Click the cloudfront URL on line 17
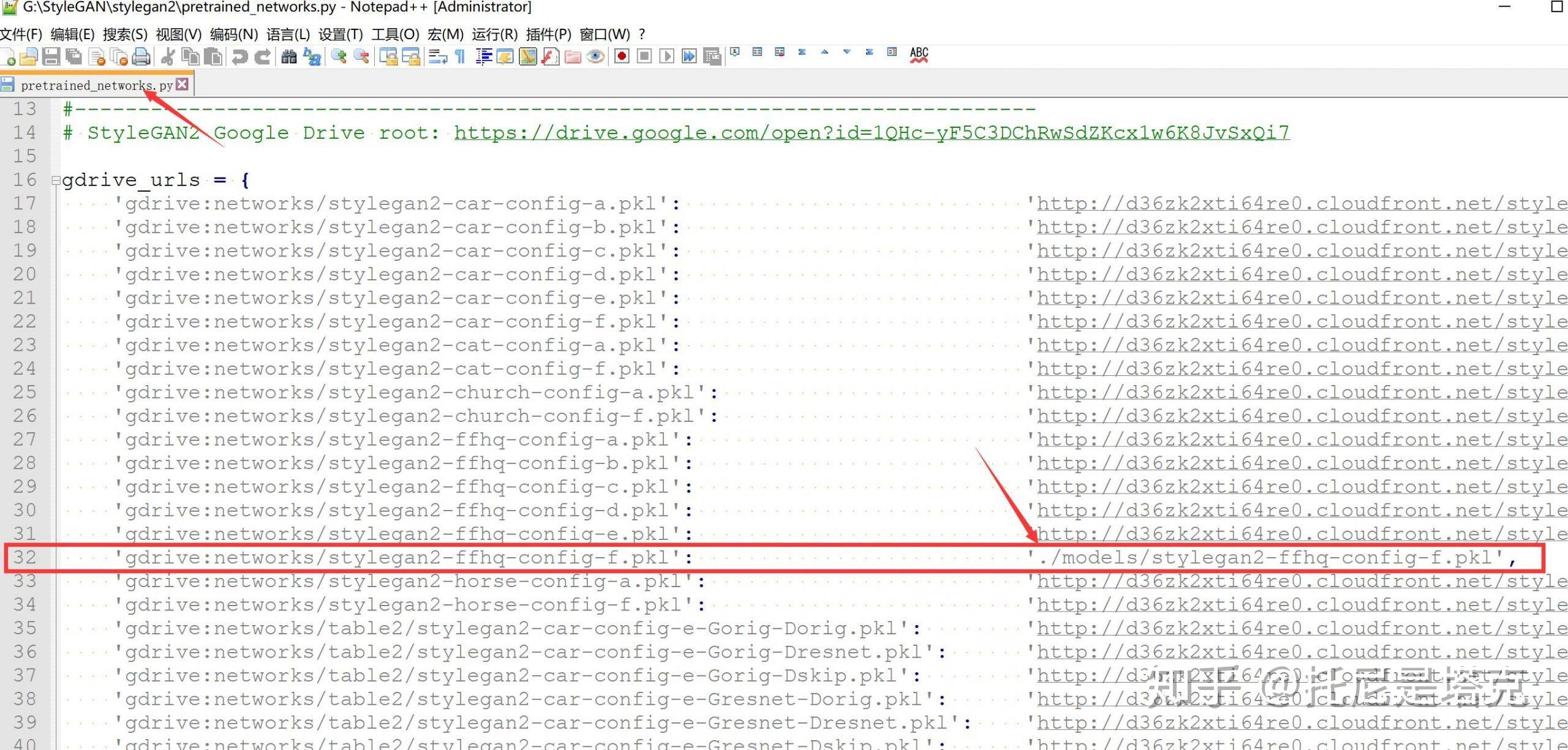This screenshot has width=1568, height=750. [1301, 204]
